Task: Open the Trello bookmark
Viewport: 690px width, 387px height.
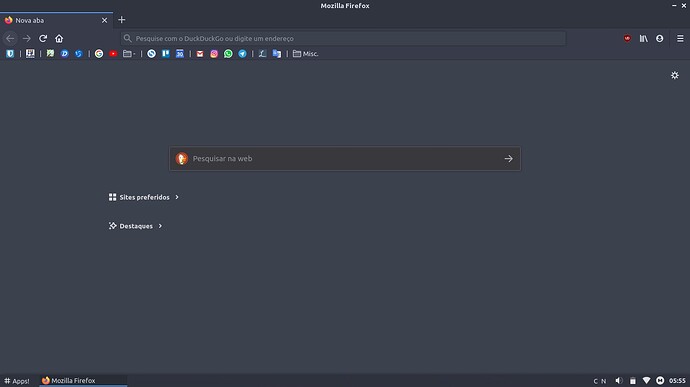Action: click(165, 54)
